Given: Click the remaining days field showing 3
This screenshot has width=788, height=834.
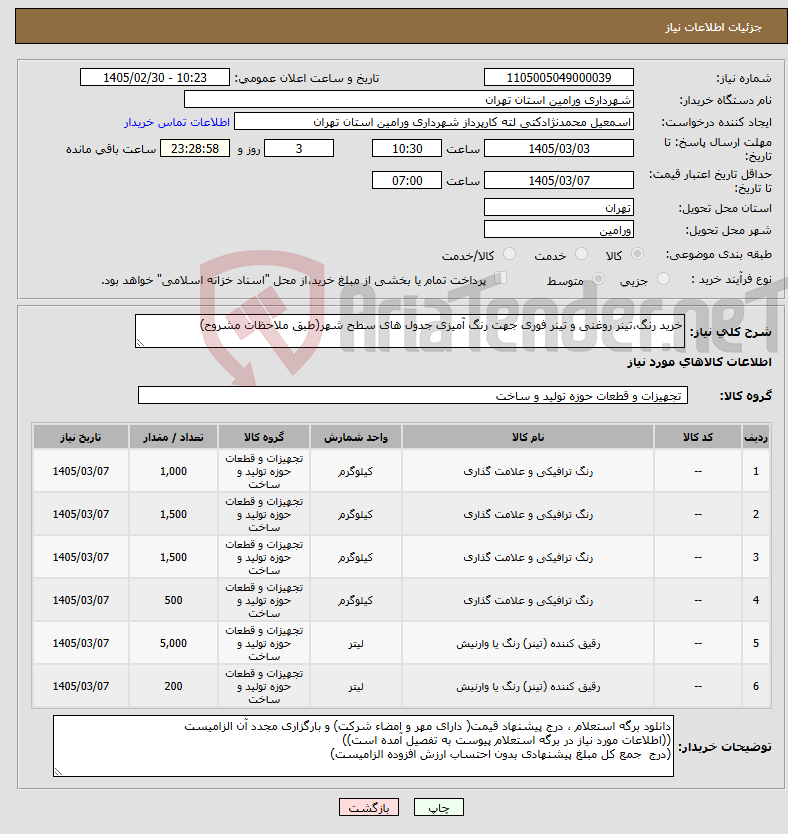Looking at the screenshot, I should pyautogui.click(x=299, y=148).
